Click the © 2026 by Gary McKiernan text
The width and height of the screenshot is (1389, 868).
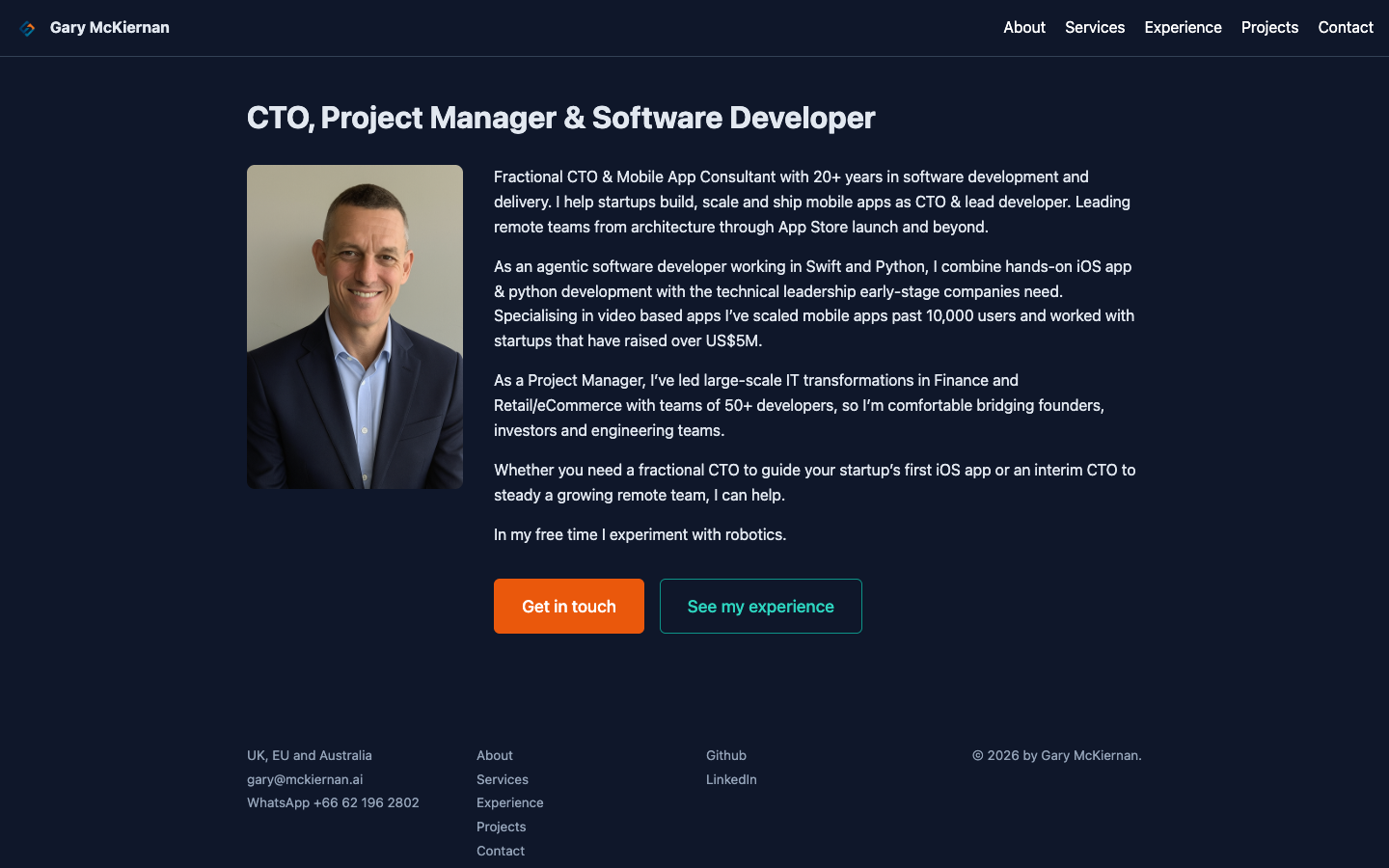1057,755
